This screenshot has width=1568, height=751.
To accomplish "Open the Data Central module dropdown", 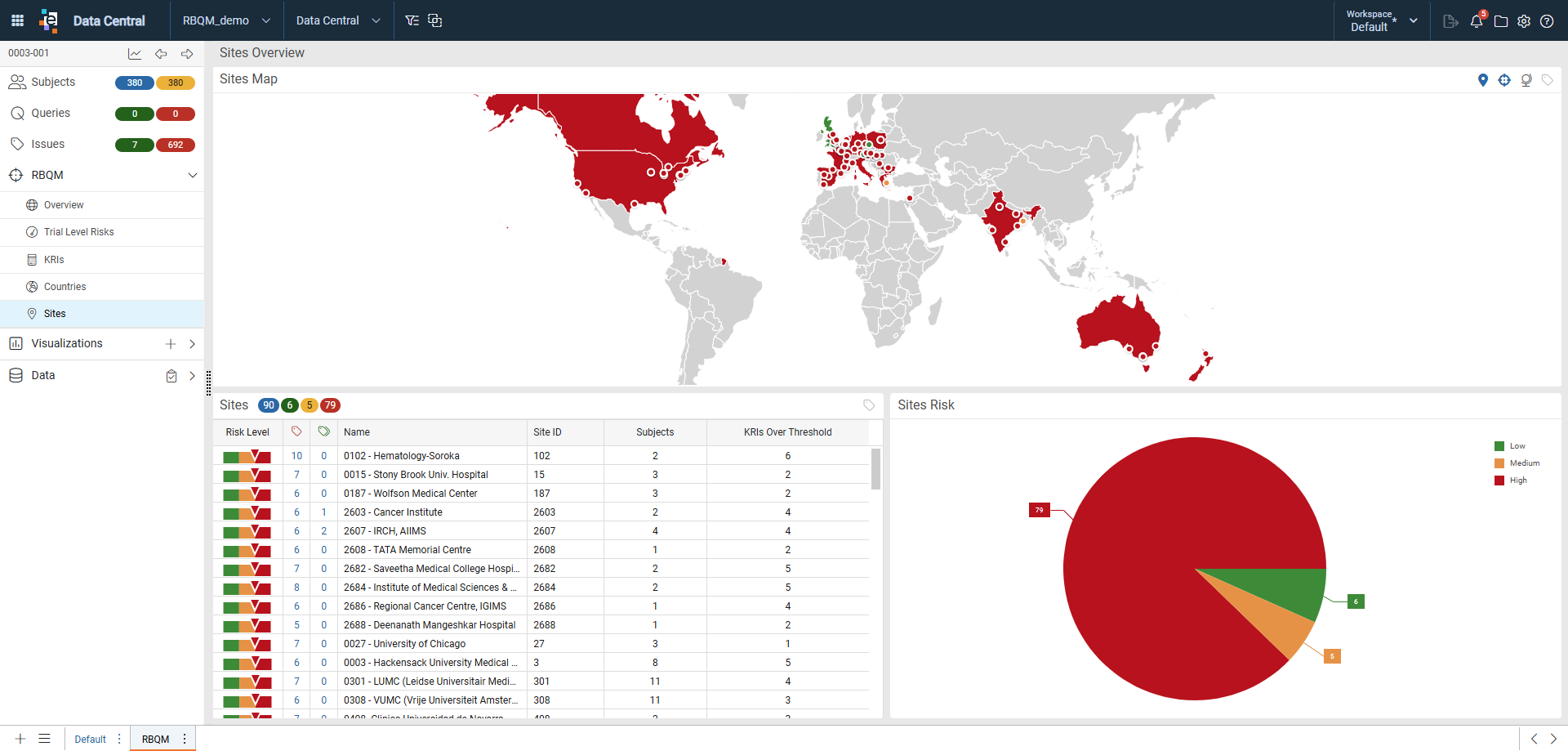I will pos(338,20).
